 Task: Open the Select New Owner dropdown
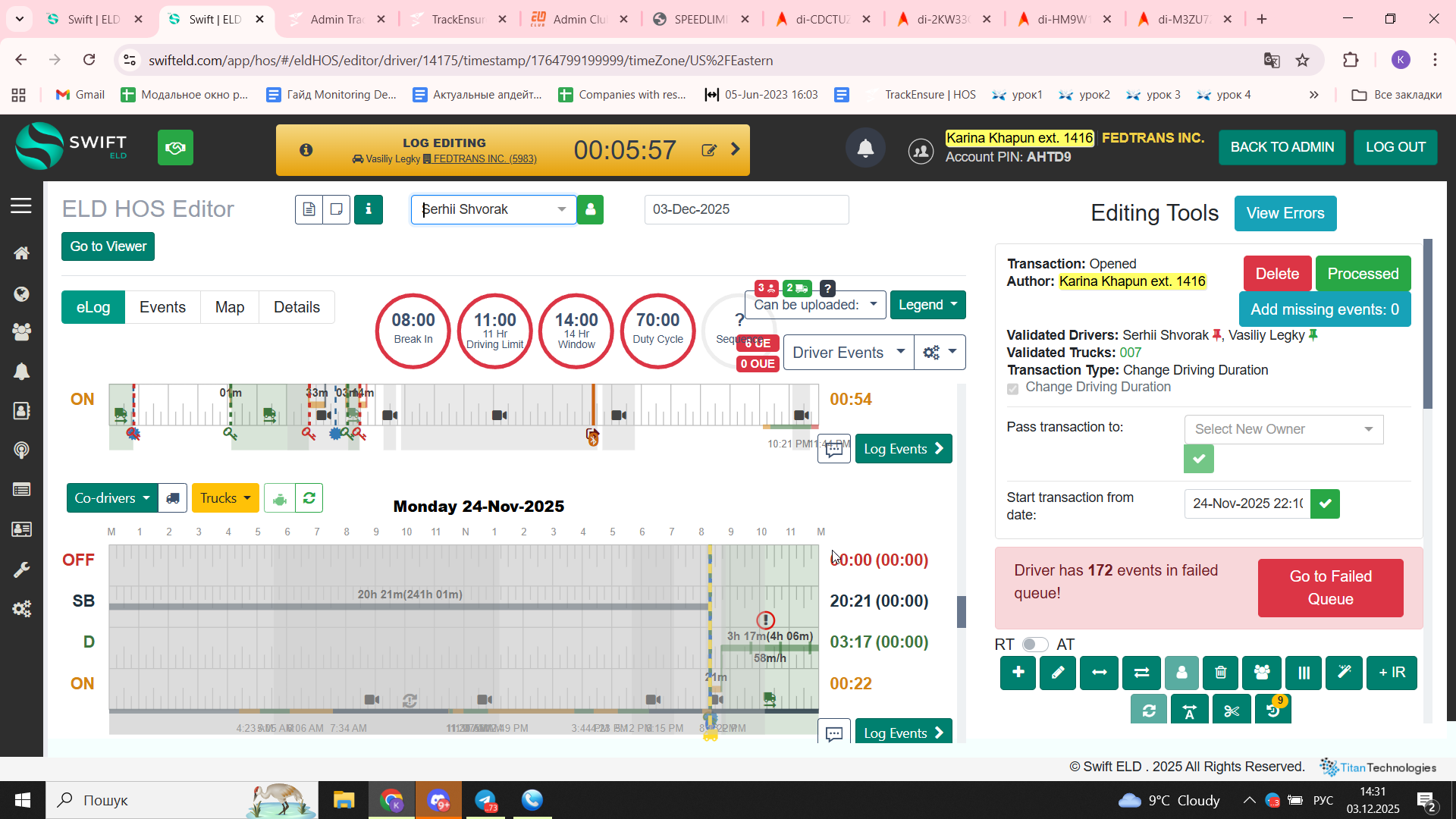click(1283, 429)
